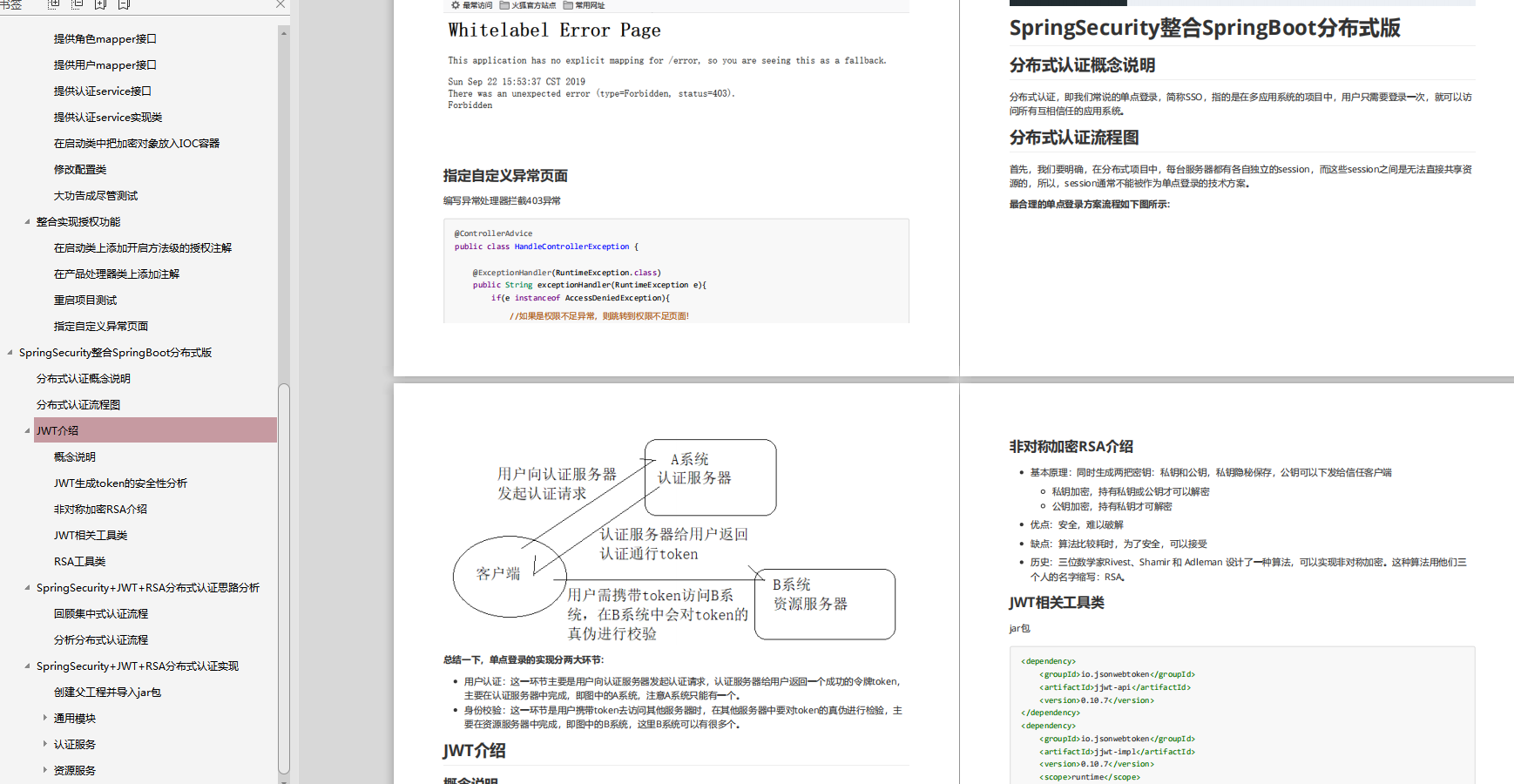Open bookmark 提供用户mapper接口
This screenshot has width=1514, height=784.
105,65
